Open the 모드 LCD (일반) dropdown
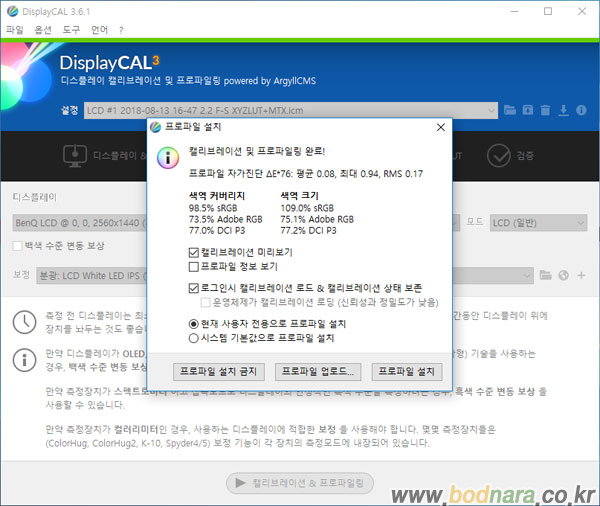The width and height of the screenshot is (600, 506). tap(538, 223)
